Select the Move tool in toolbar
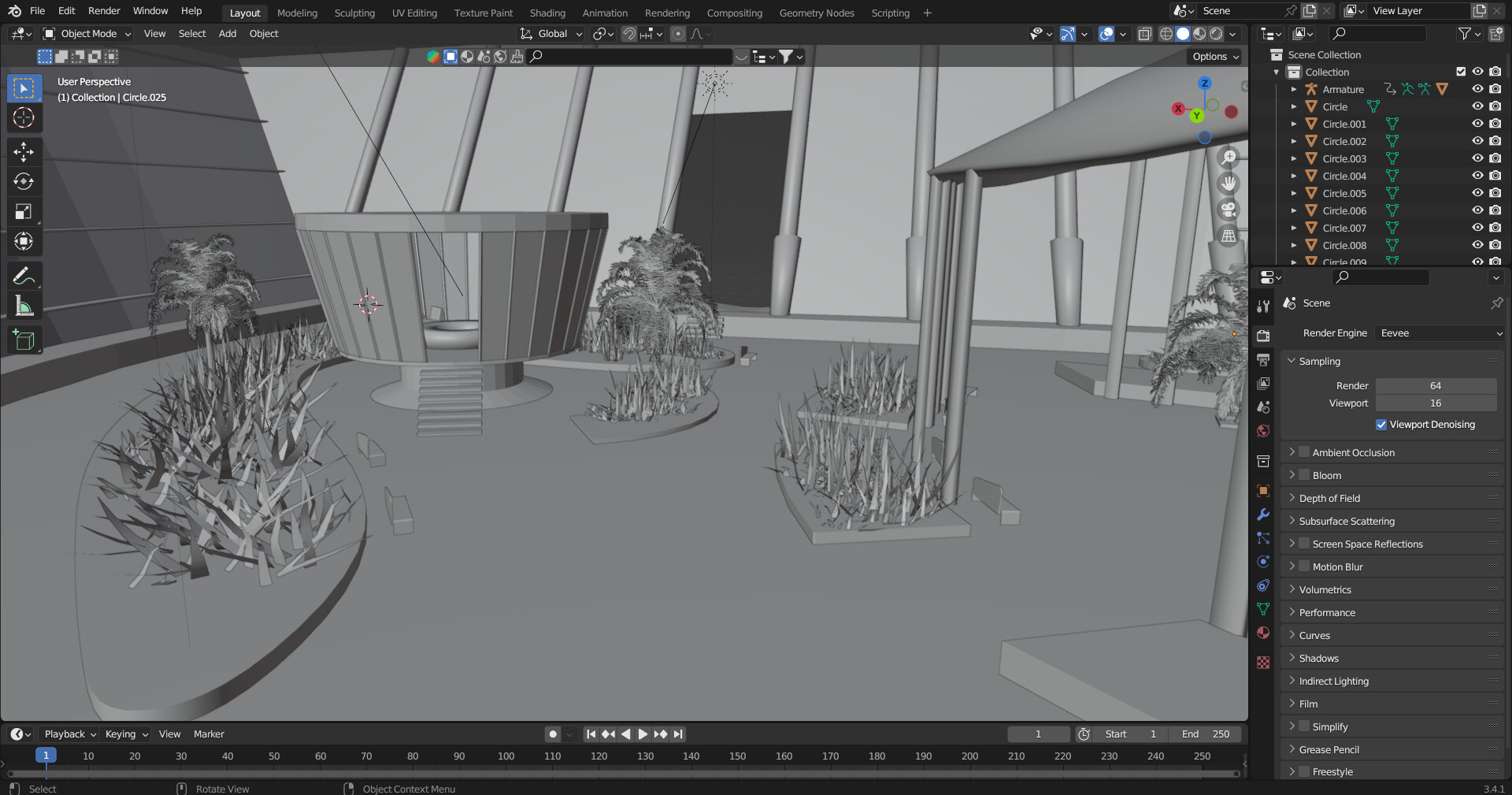Image resolution: width=1512 pixels, height=795 pixels. pos(24,151)
